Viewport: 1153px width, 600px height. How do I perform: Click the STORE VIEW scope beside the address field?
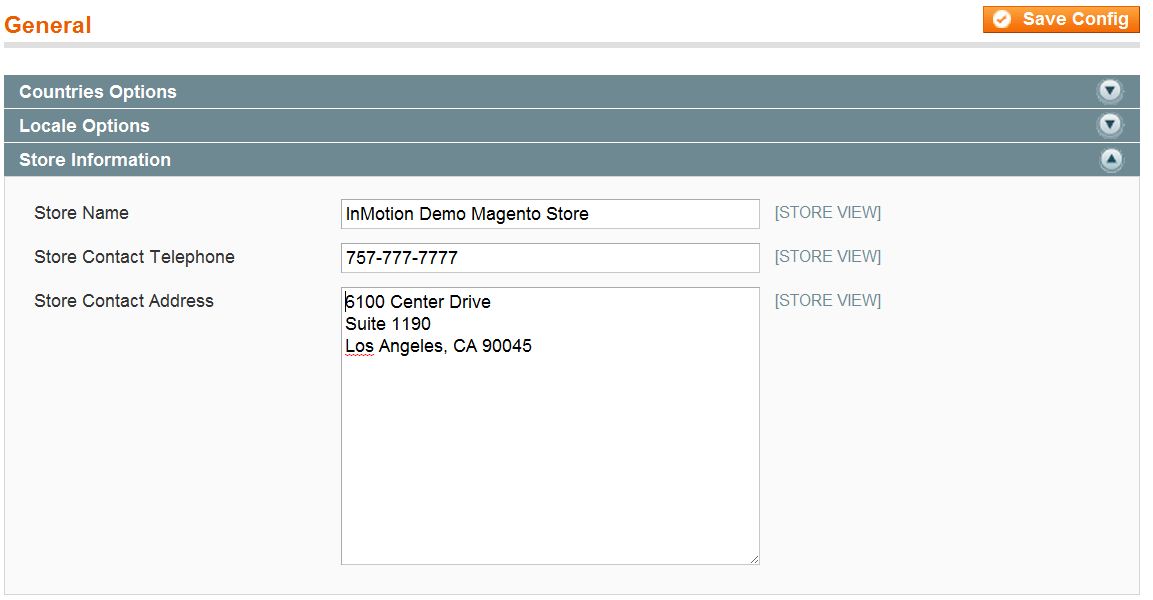click(x=827, y=301)
